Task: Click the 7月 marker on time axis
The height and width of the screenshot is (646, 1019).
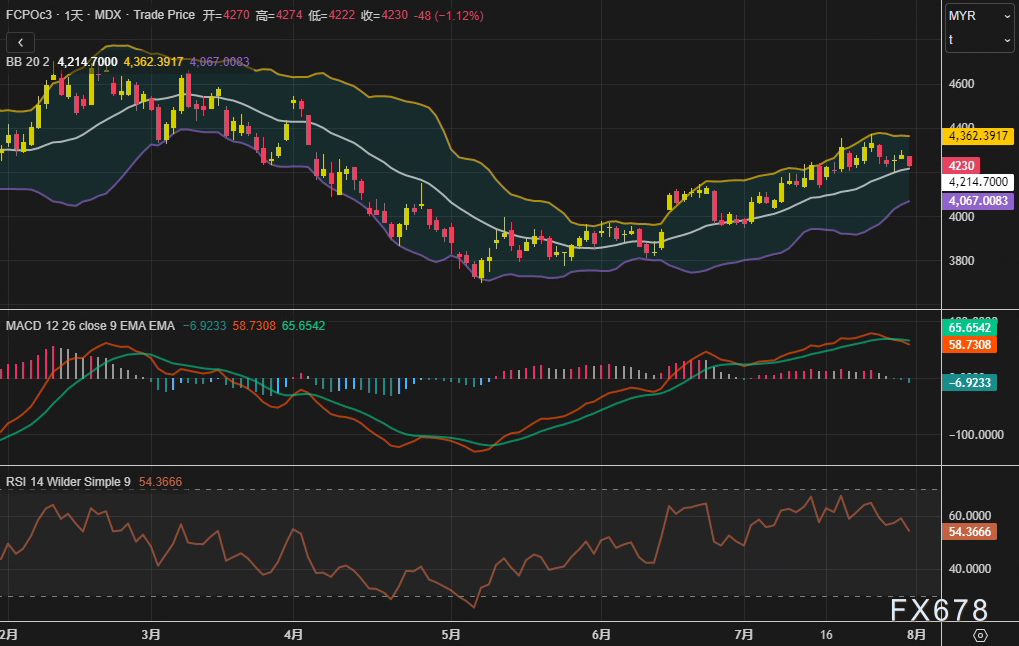Action: point(743,634)
